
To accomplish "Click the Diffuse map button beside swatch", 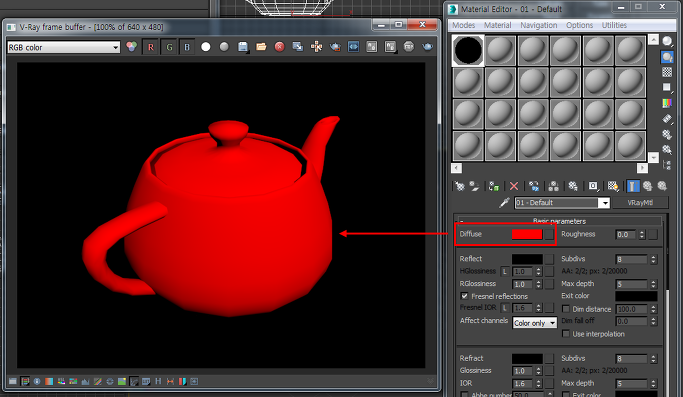I will pos(549,234).
